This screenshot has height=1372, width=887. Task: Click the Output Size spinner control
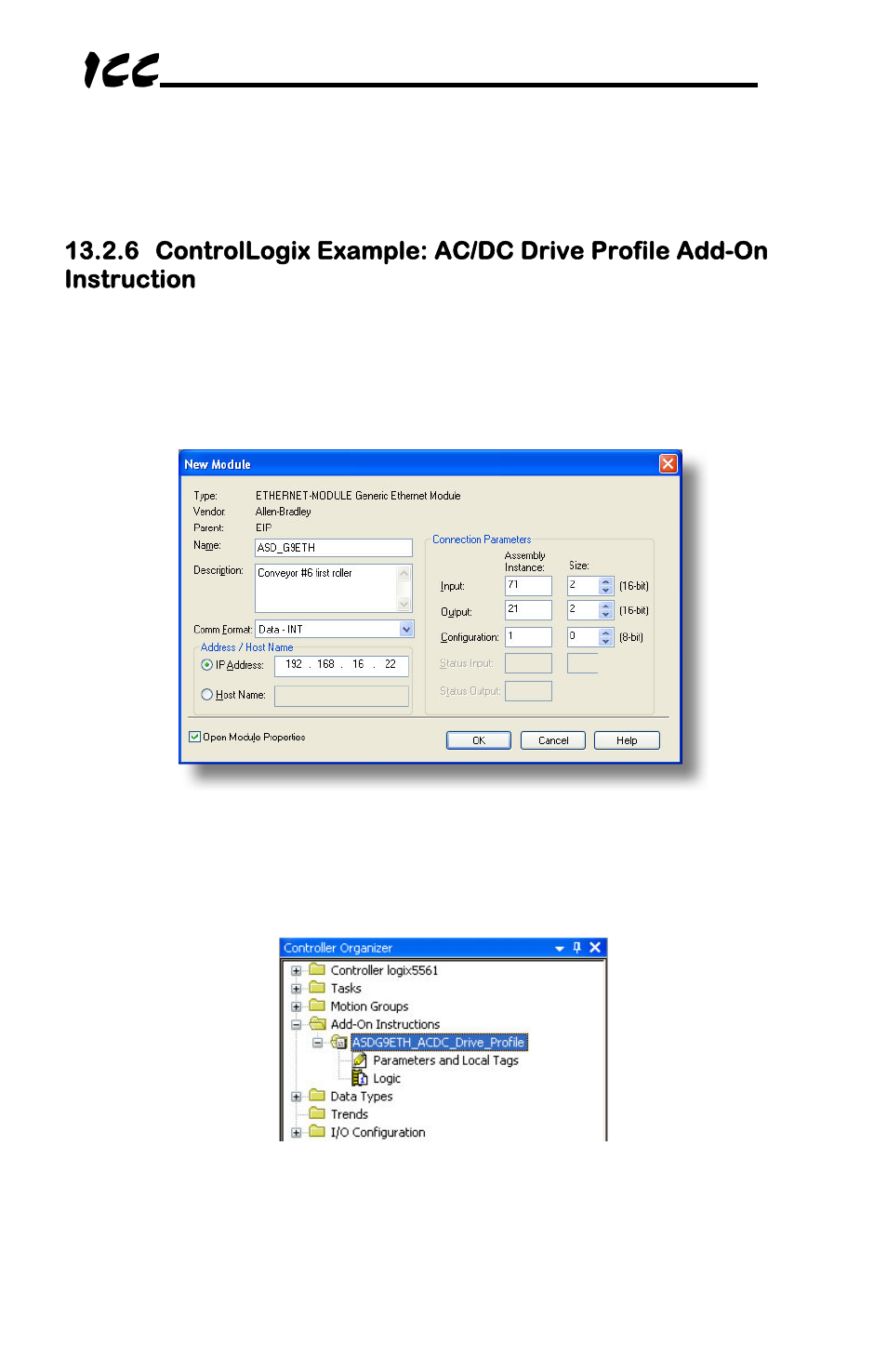pos(606,610)
